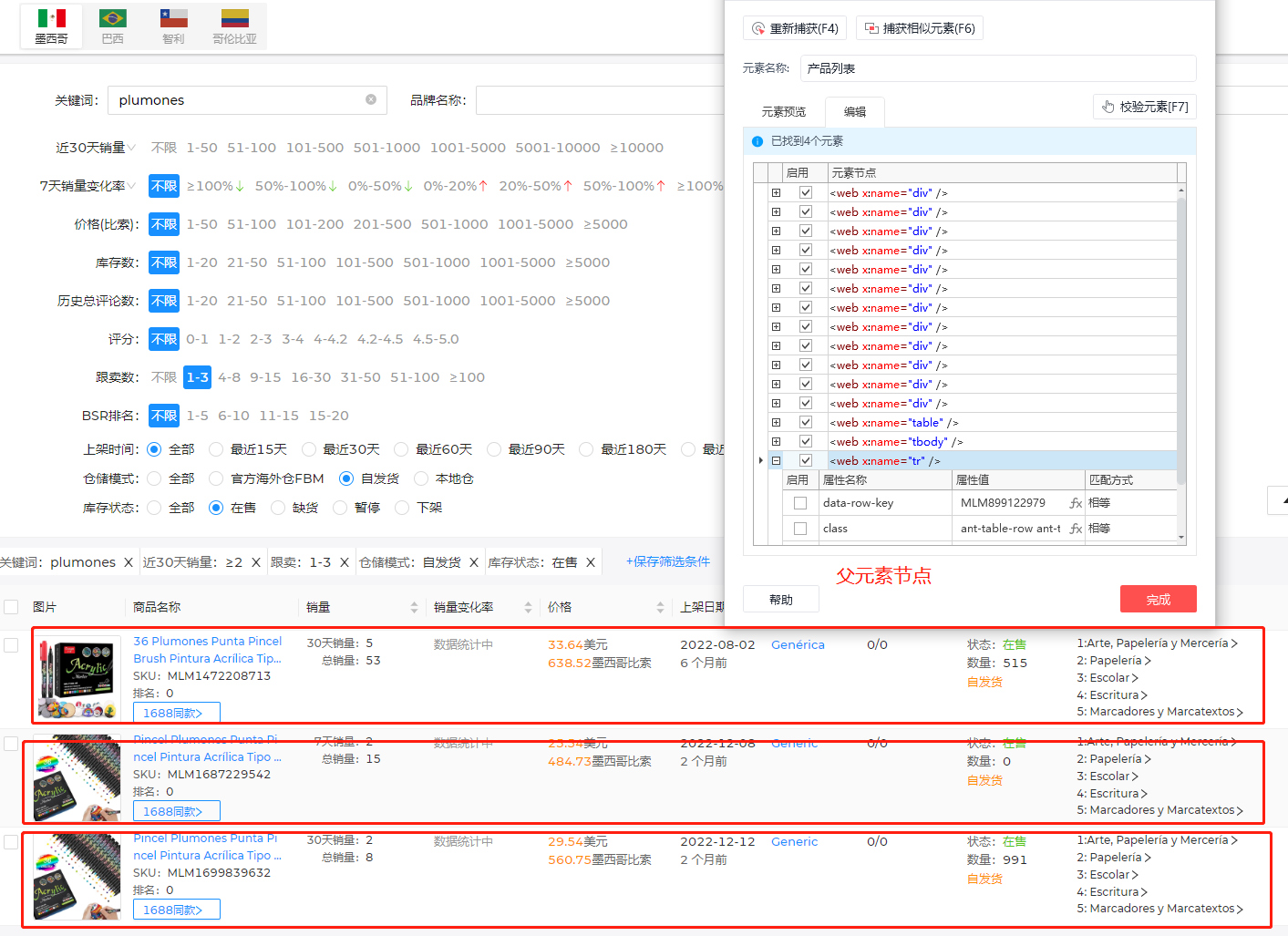
Task: Click the 保存筛选条件 link
Action: 667,561
